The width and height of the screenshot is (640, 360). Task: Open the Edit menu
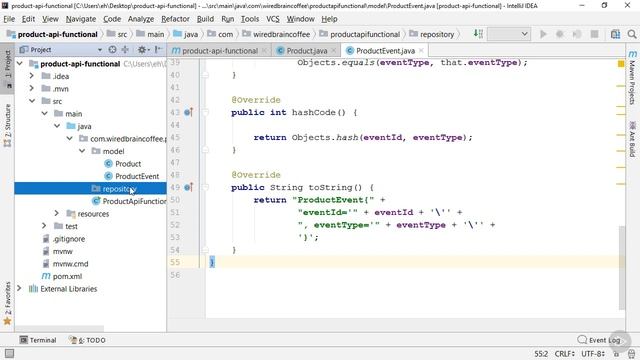tap(28, 19)
